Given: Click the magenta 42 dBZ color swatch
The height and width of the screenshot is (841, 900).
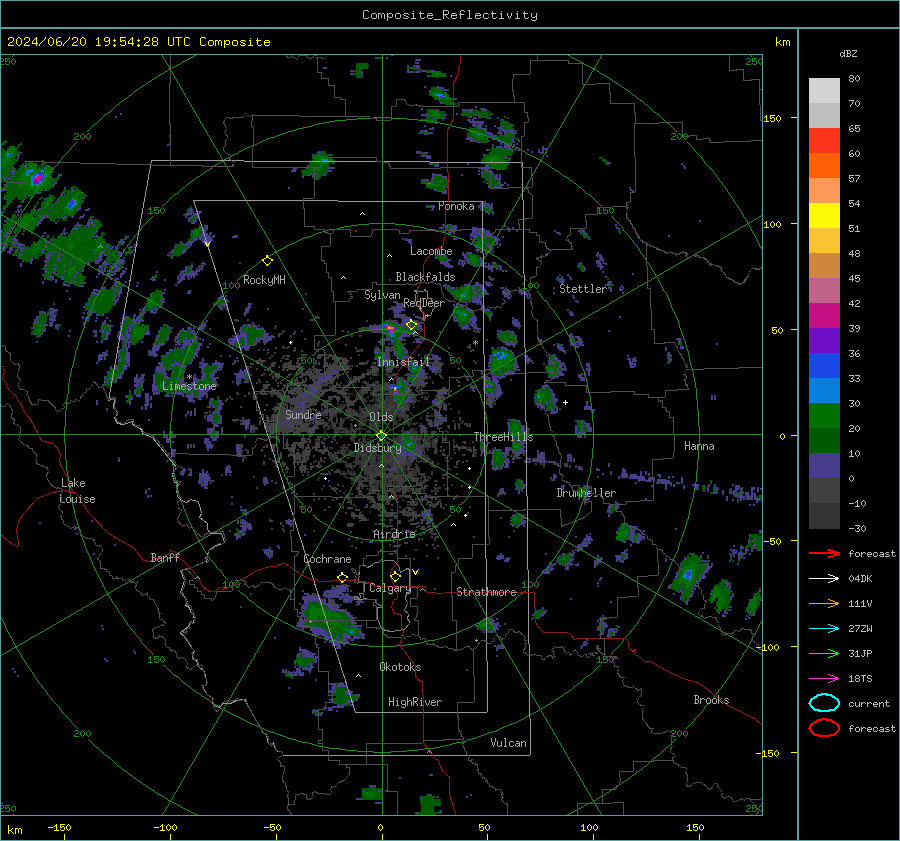Looking at the screenshot, I should pos(824,316).
